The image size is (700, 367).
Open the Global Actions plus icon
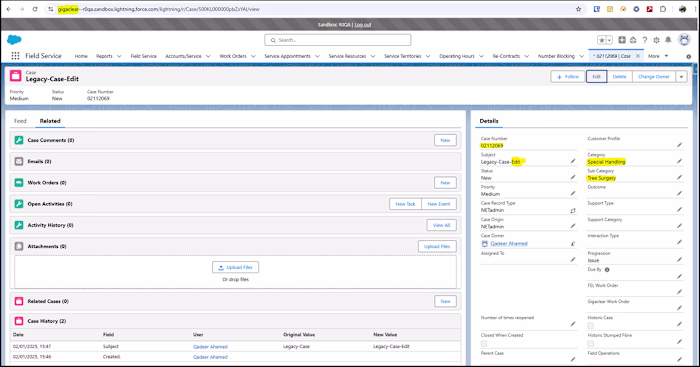[x=621, y=40]
